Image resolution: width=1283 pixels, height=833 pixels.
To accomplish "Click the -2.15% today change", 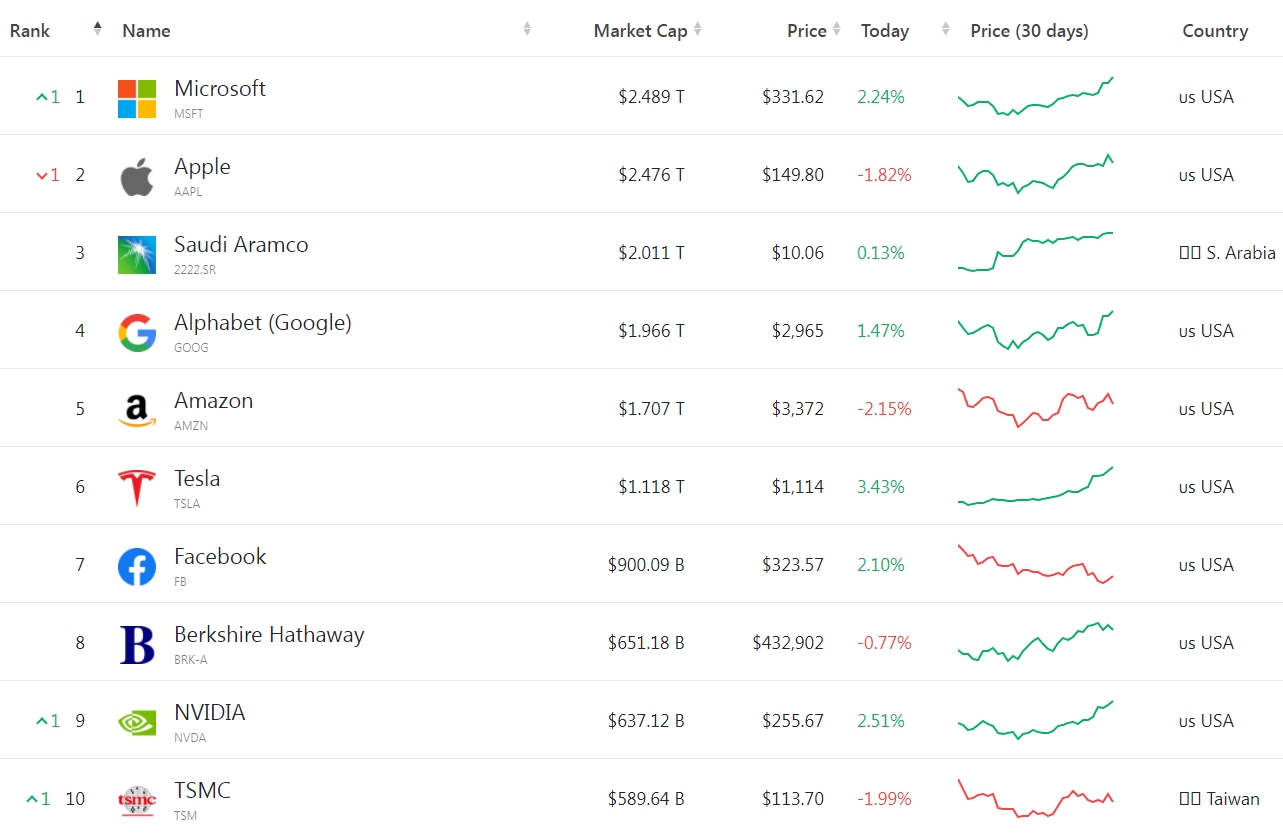I will pyautogui.click(x=884, y=409).
